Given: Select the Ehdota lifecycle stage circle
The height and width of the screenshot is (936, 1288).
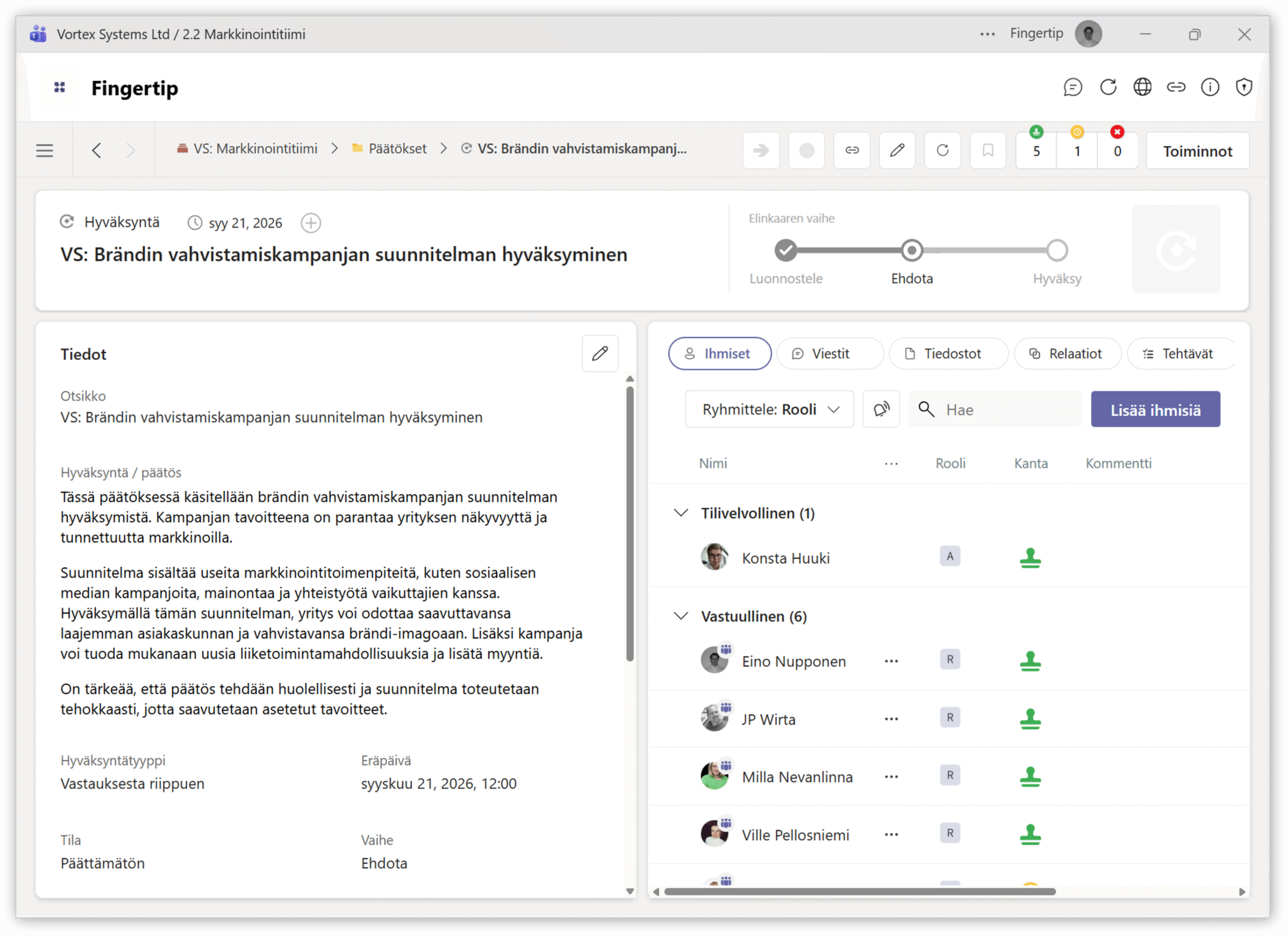Looking at the screenshot, I should coord(912,251).
